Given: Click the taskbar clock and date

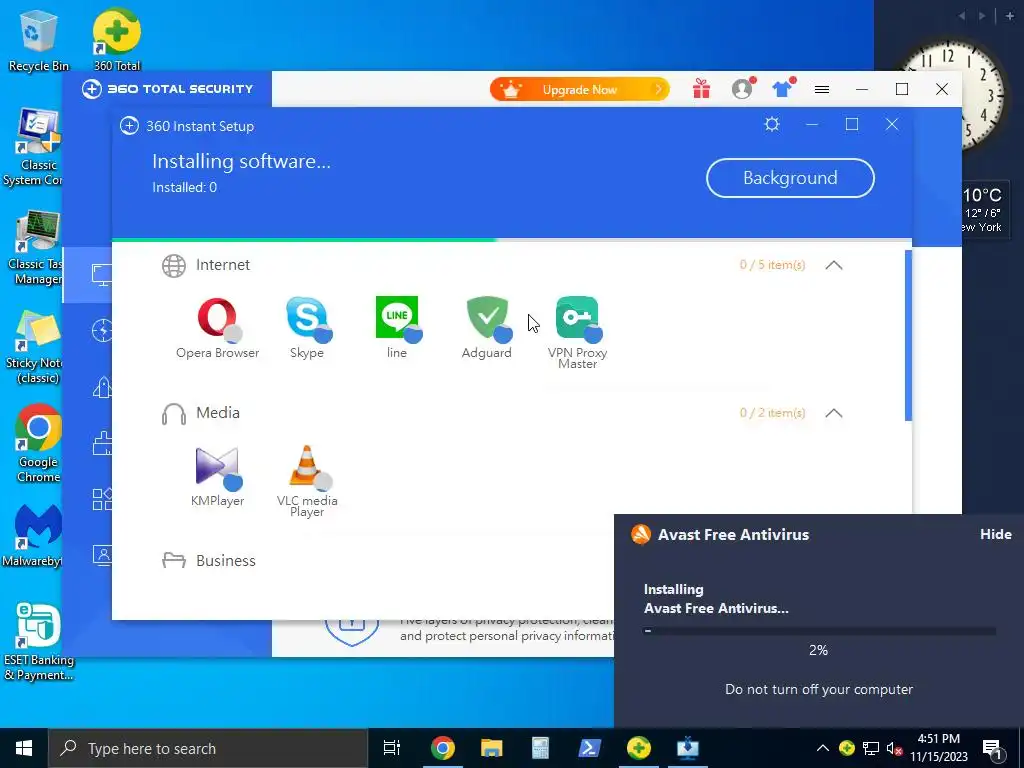Looking at the screenshot, I should click(939, 748).
